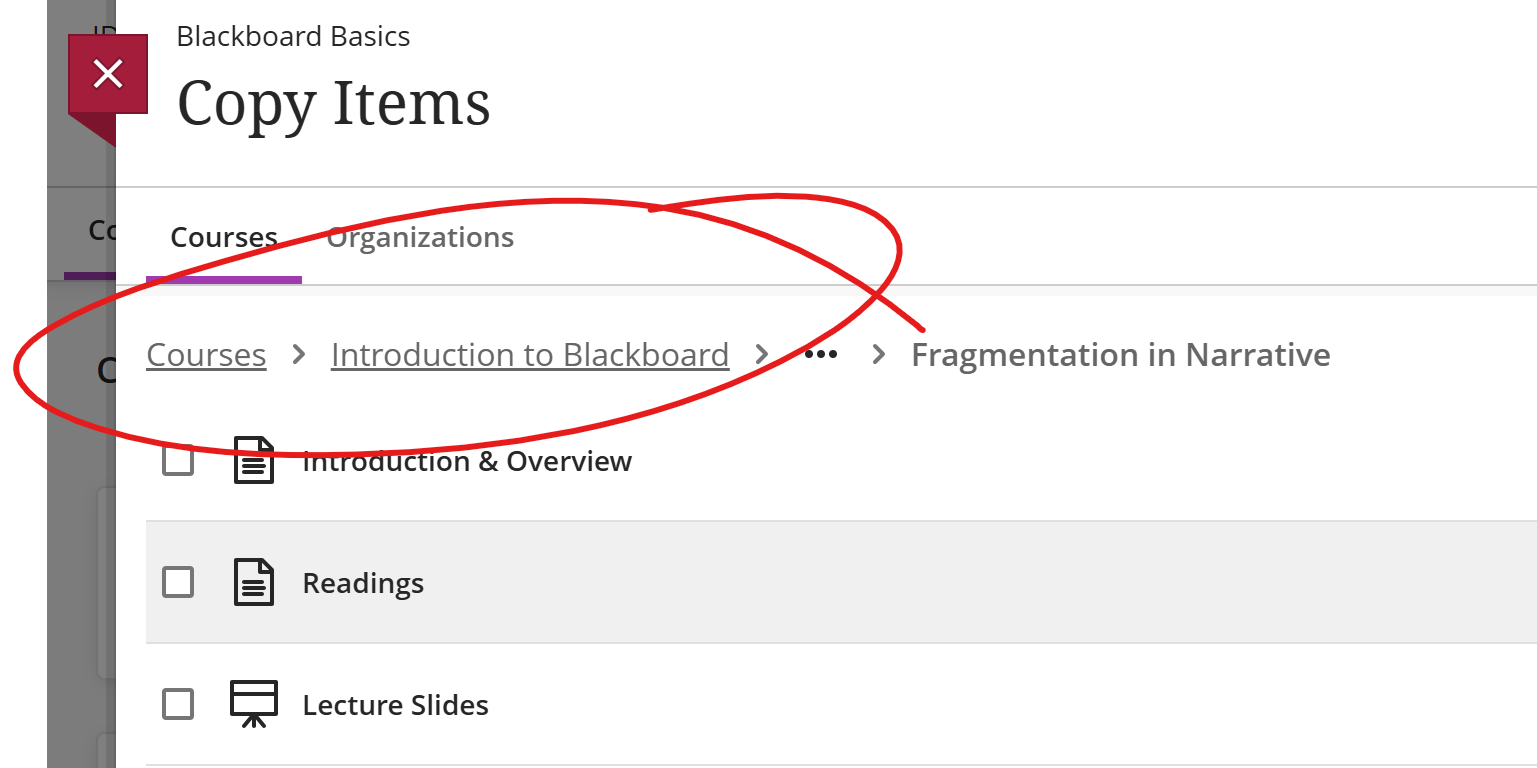The height and width of the screenshot is (768, 1537).
Task: Expand the breadcrumb ellipsis menu
Action: tap(821, 355)
